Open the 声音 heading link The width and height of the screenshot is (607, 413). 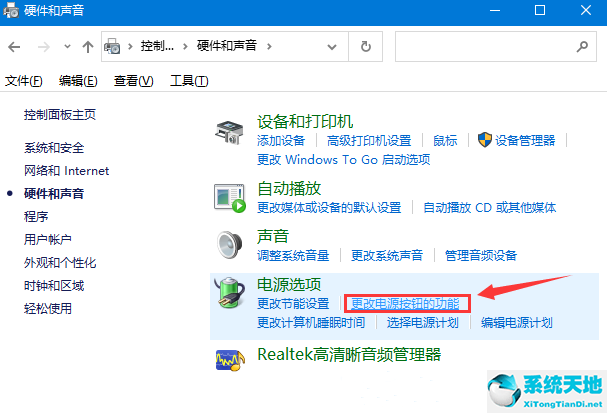pyautogui.click(x=273, y=236)
